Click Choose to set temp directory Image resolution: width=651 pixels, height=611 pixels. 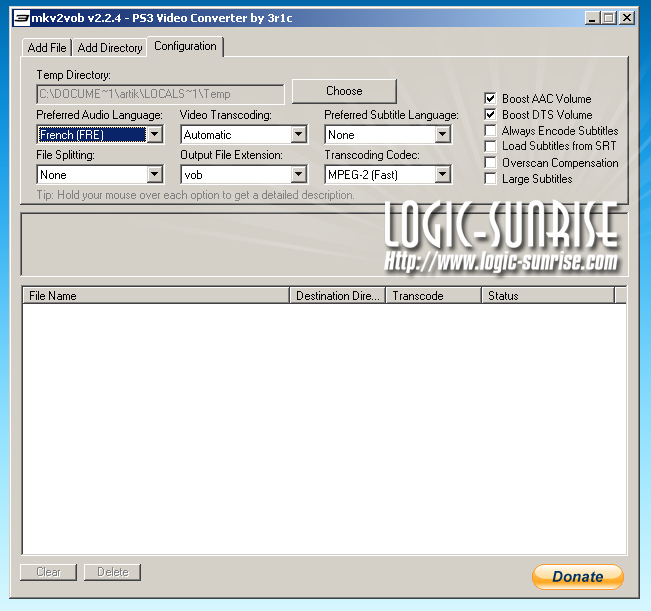click(x=344, y=91)
